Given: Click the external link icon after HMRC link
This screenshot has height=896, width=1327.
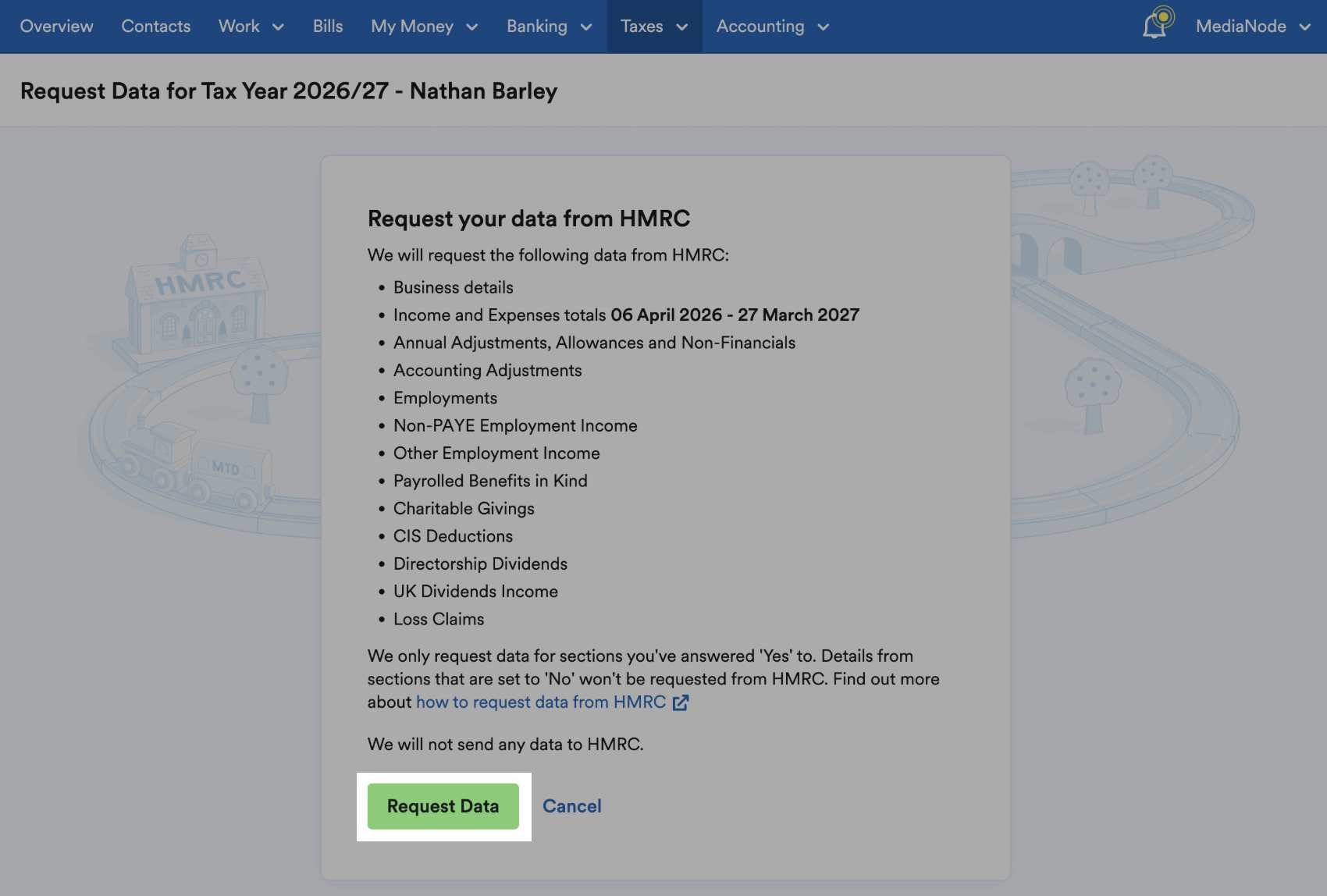Looking at the screenshot, I should [681, 702].
